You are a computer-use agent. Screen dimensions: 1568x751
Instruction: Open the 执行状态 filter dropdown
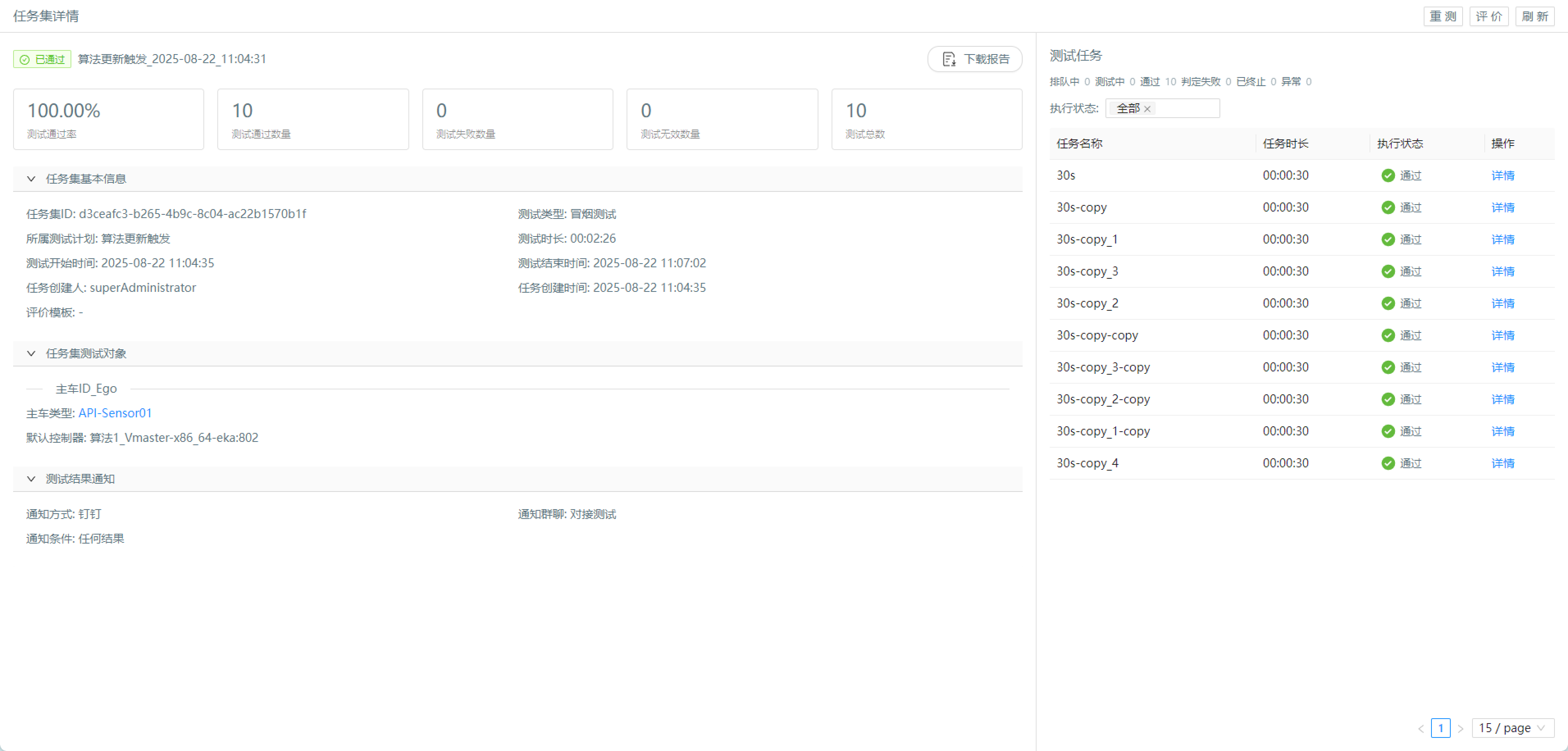coord(1162,108)
